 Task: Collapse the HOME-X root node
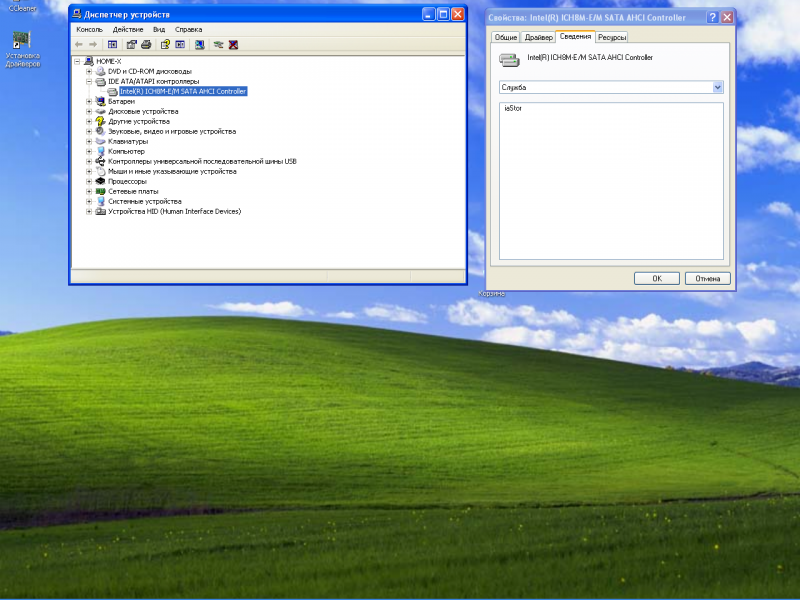[x=77, y=61]
